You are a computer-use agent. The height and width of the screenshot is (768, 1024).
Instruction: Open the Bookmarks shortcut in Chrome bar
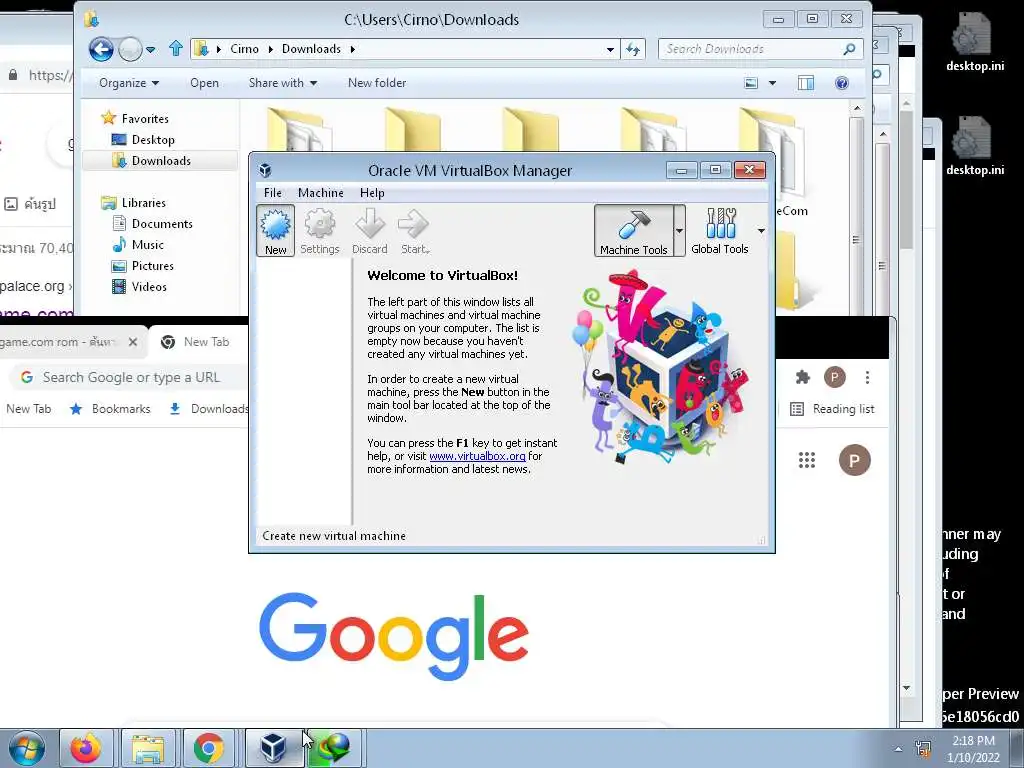point(110,409)
